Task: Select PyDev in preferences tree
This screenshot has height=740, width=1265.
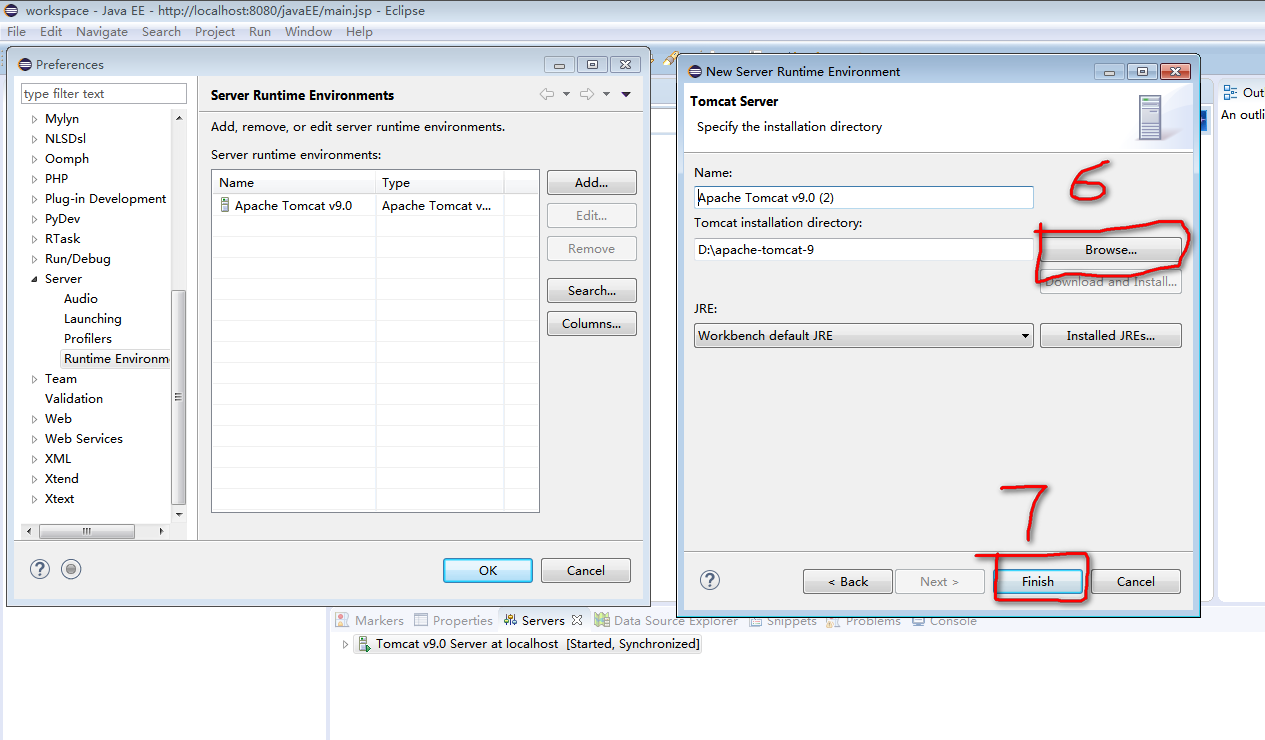Action: pos(62,219)
